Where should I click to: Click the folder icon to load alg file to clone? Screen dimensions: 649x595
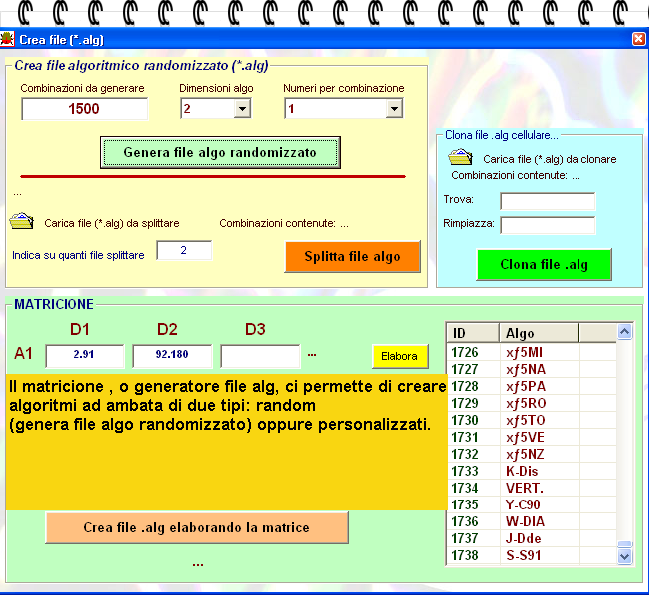460,157
